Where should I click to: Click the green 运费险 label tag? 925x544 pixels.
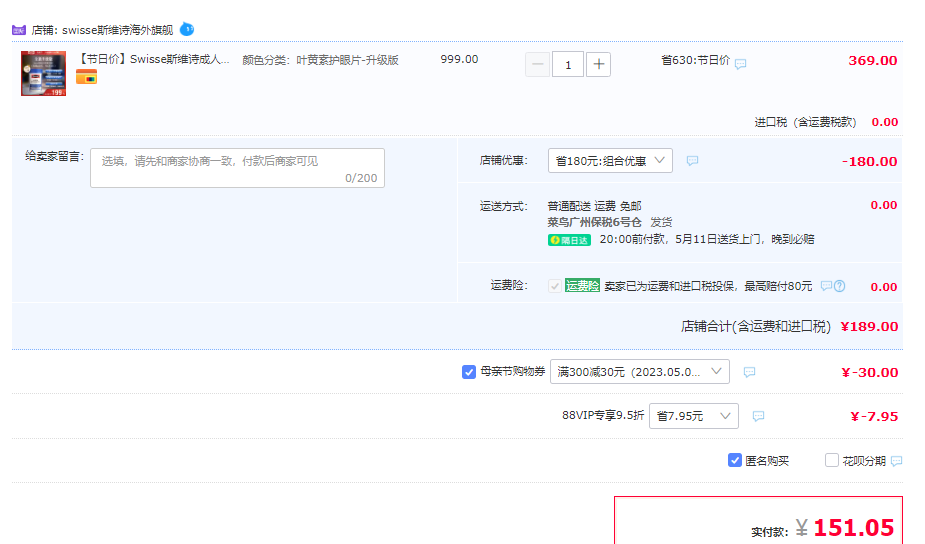coord(582,286)
